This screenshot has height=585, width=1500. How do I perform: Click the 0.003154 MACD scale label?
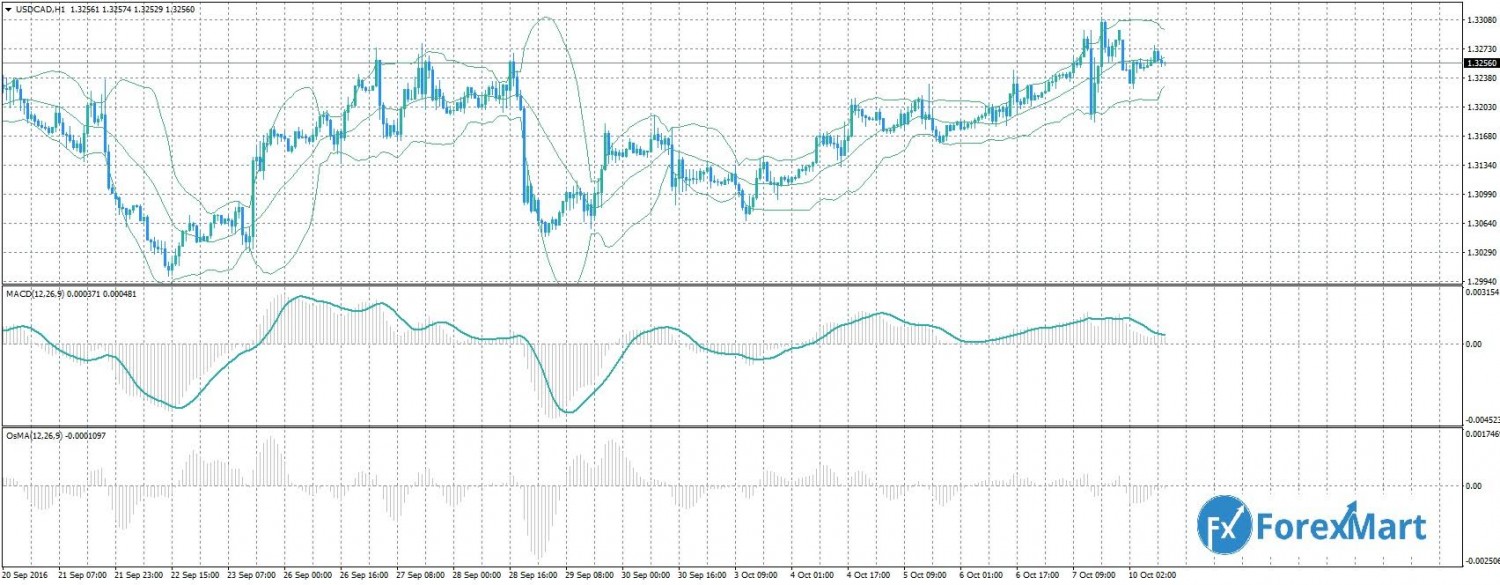point(1482,293)
